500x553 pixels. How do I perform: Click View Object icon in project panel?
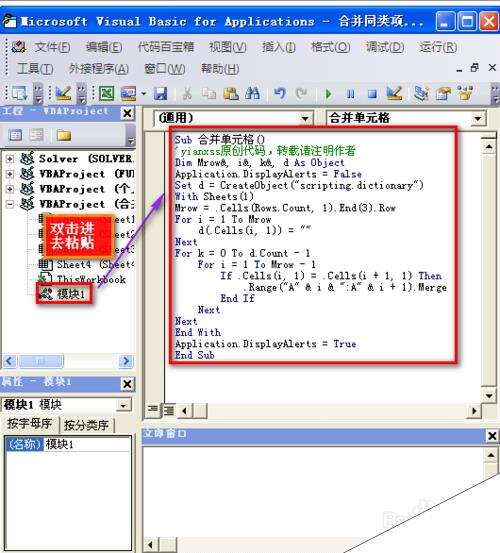pos(37,135)
